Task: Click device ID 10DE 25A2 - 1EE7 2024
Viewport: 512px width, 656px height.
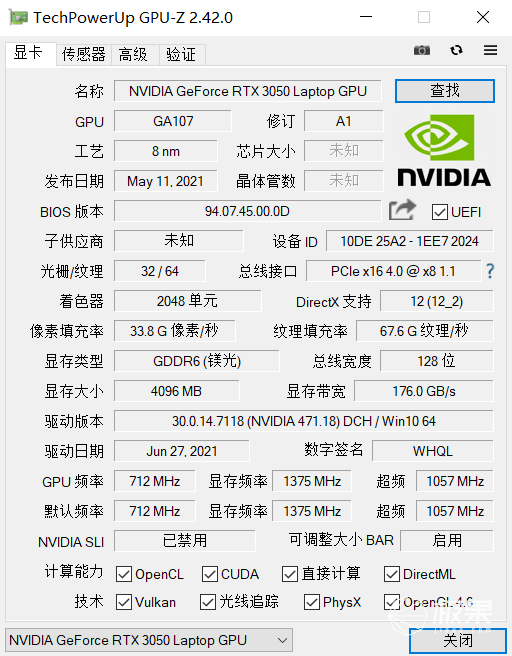Action: tap(410, 241)
